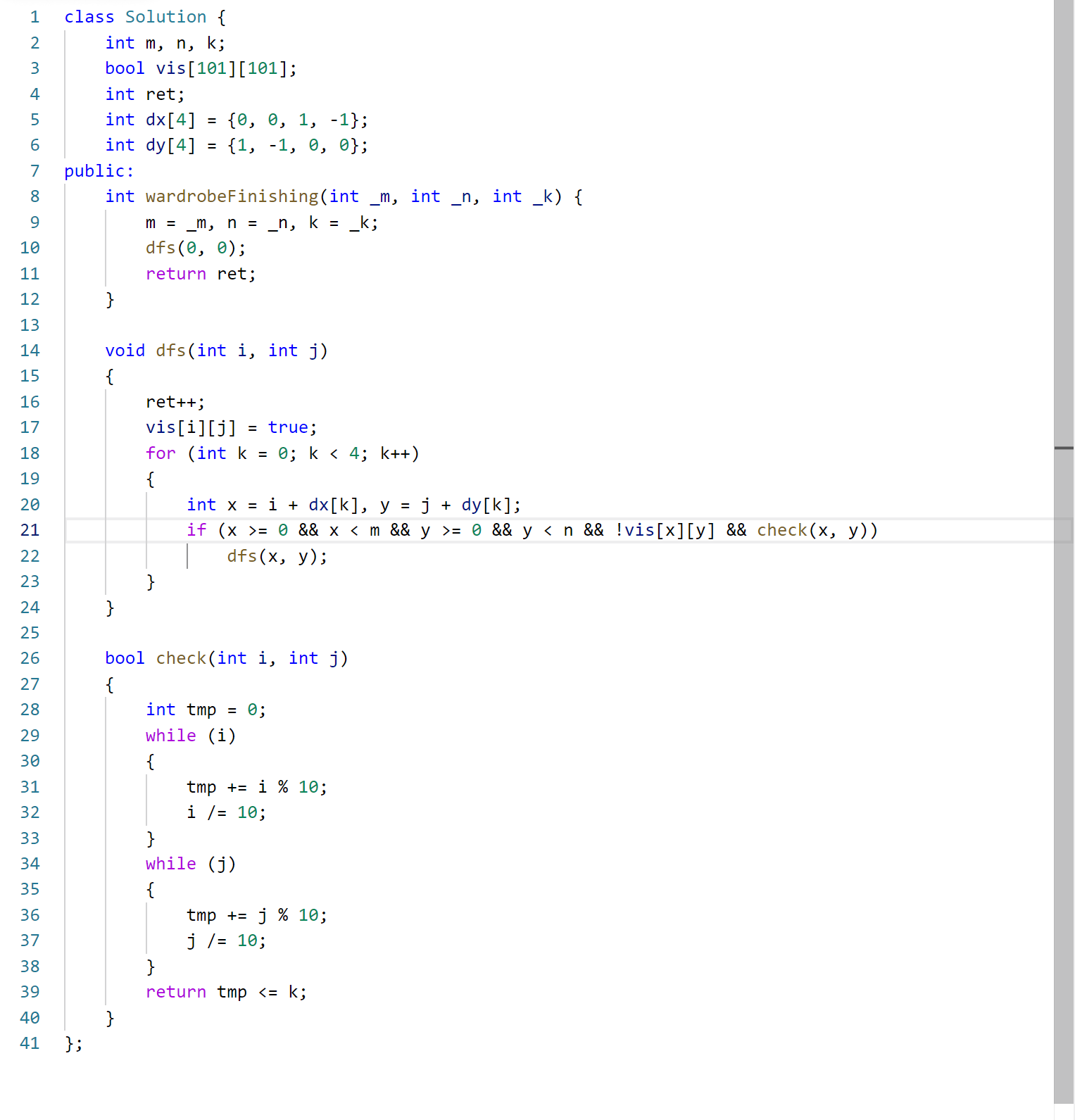The image size is (1075, 1120).
Task: Click the vis[i][j] = true; statement
Action: click(x=232, y=427)
